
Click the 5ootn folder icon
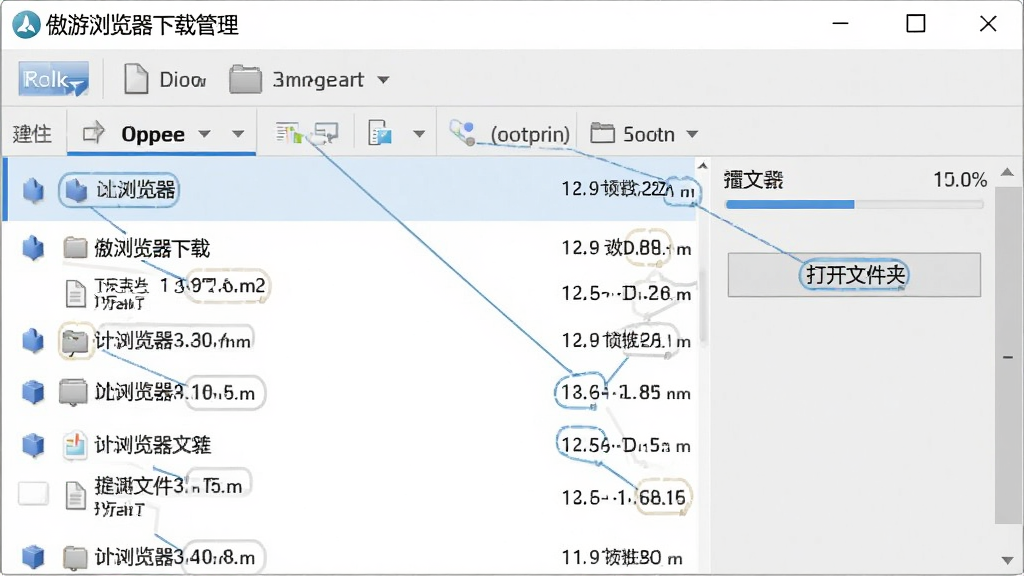pos(602,134)
